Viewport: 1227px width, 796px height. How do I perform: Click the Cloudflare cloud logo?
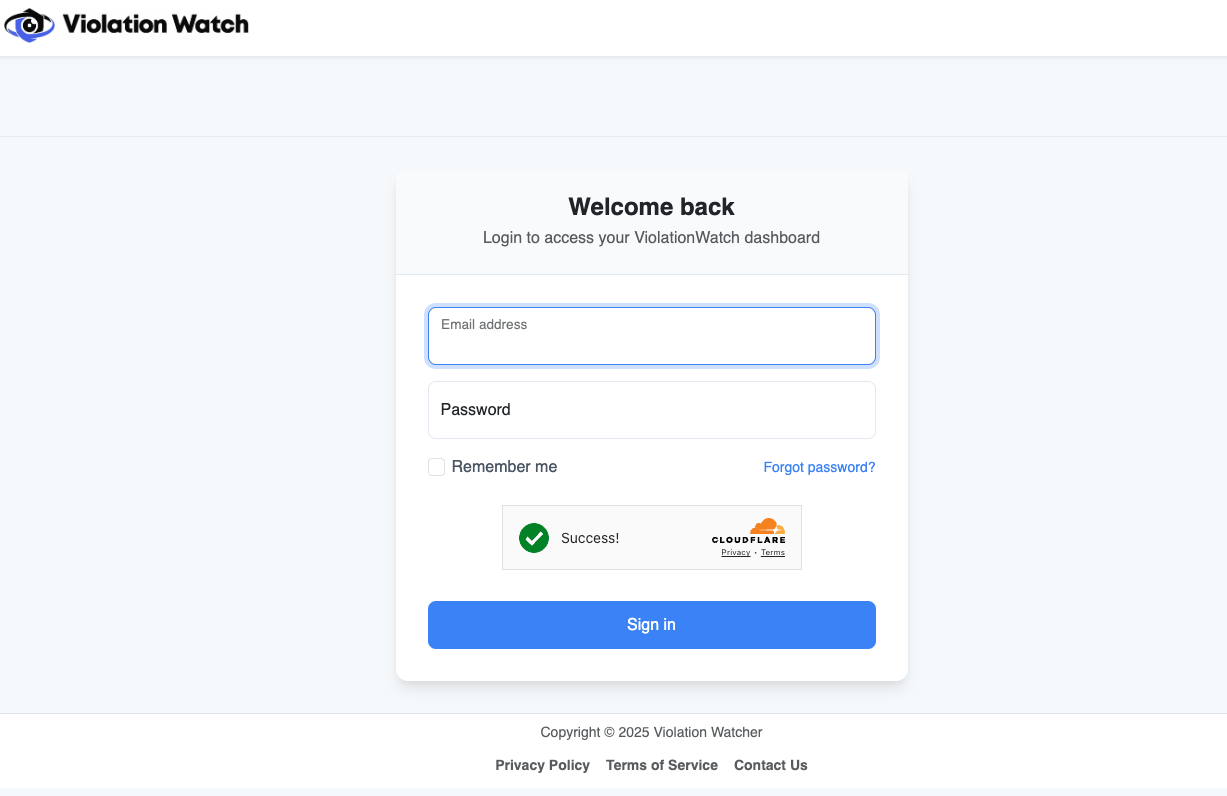(x=767, y=526)
